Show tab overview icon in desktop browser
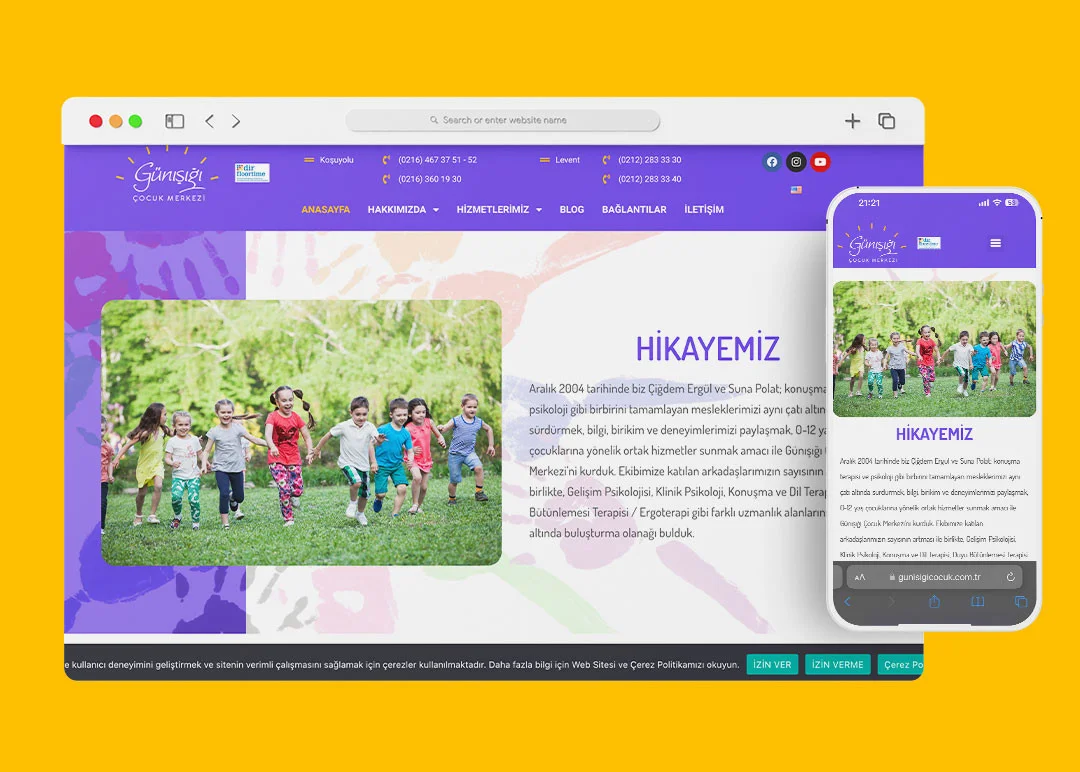 point(886,121)
